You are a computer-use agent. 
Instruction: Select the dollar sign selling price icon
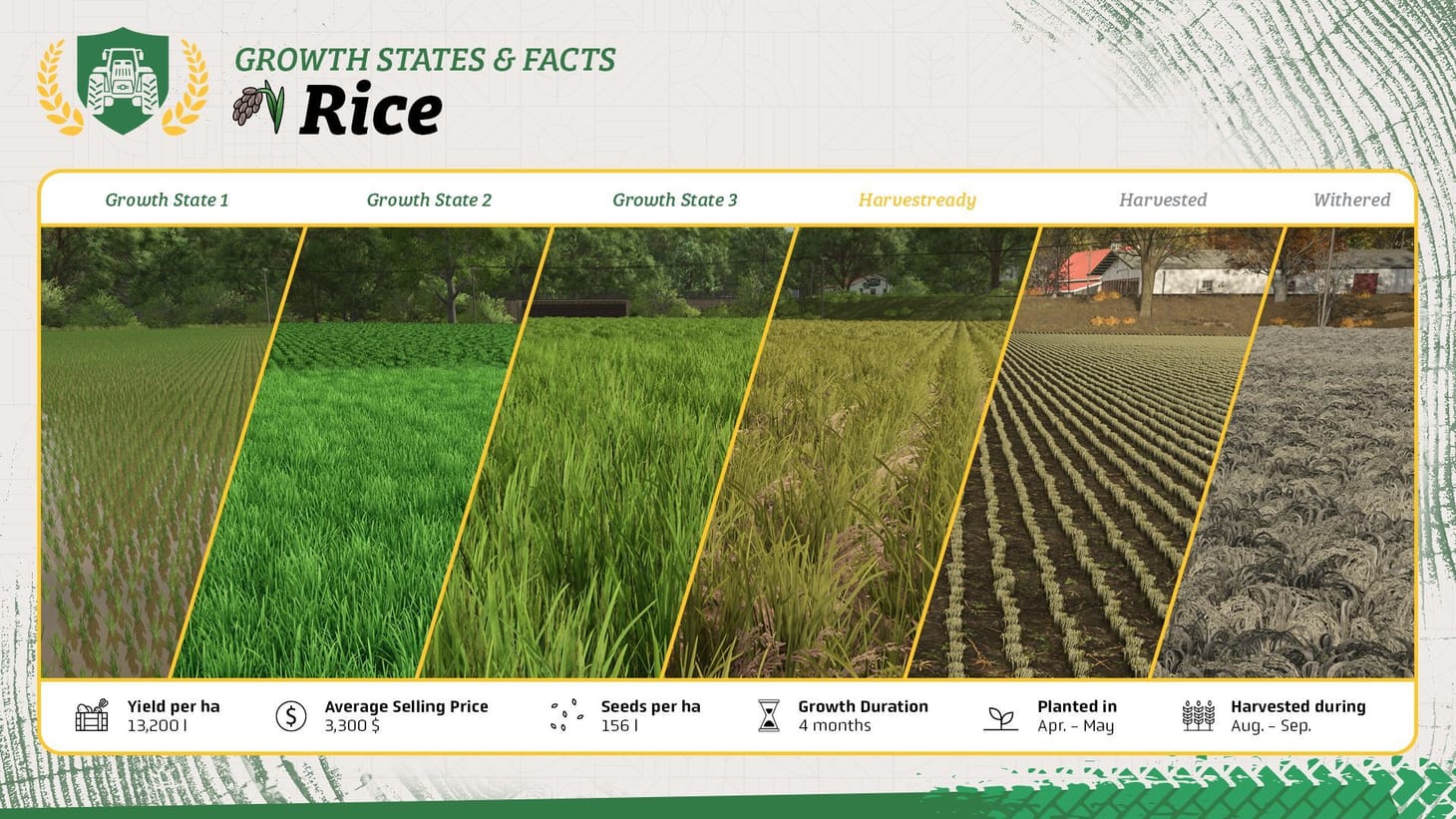point(290,714)
